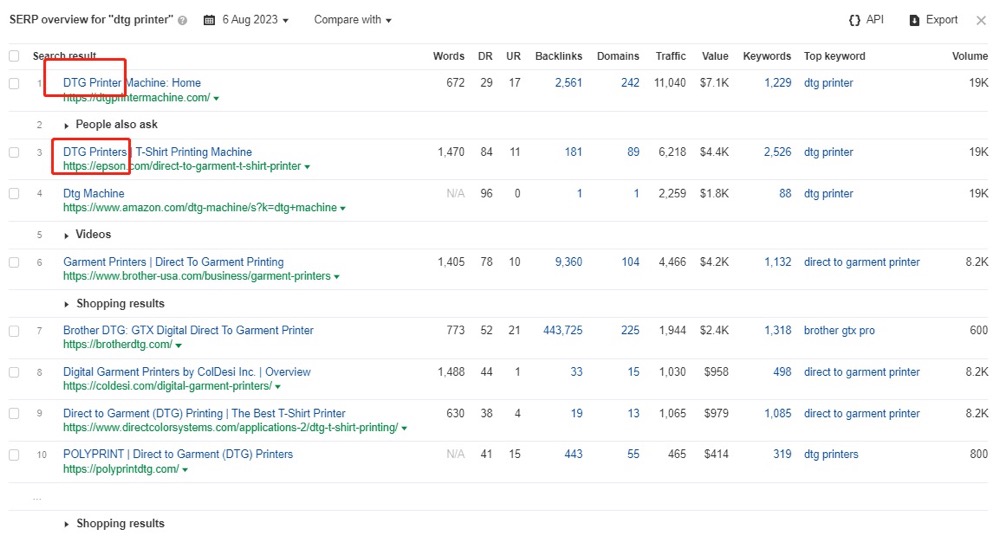This screenshot has width=1000, height=536.
Task: Open URL dropdown arrow for amazon.com dtg-machine
Action: pos(342,208)
